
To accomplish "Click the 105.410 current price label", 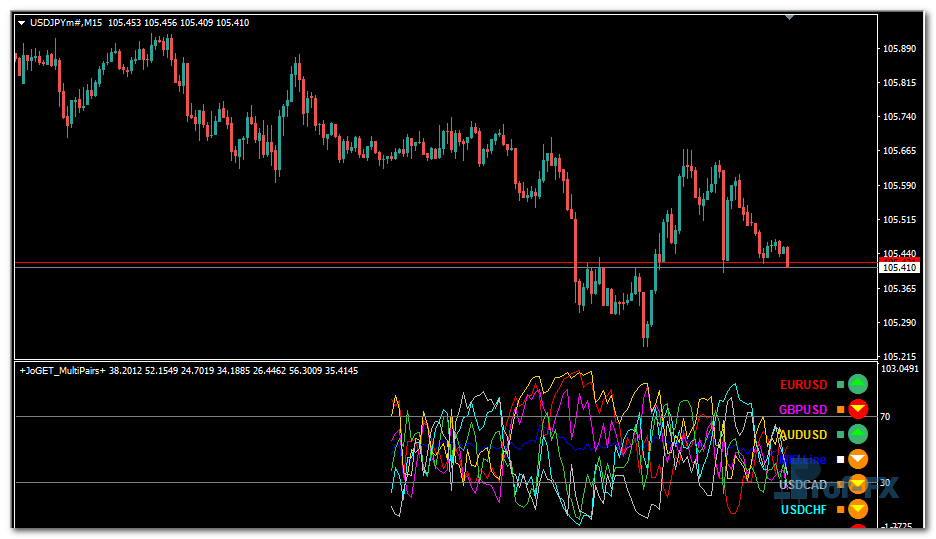I will [x=898, y=268].
